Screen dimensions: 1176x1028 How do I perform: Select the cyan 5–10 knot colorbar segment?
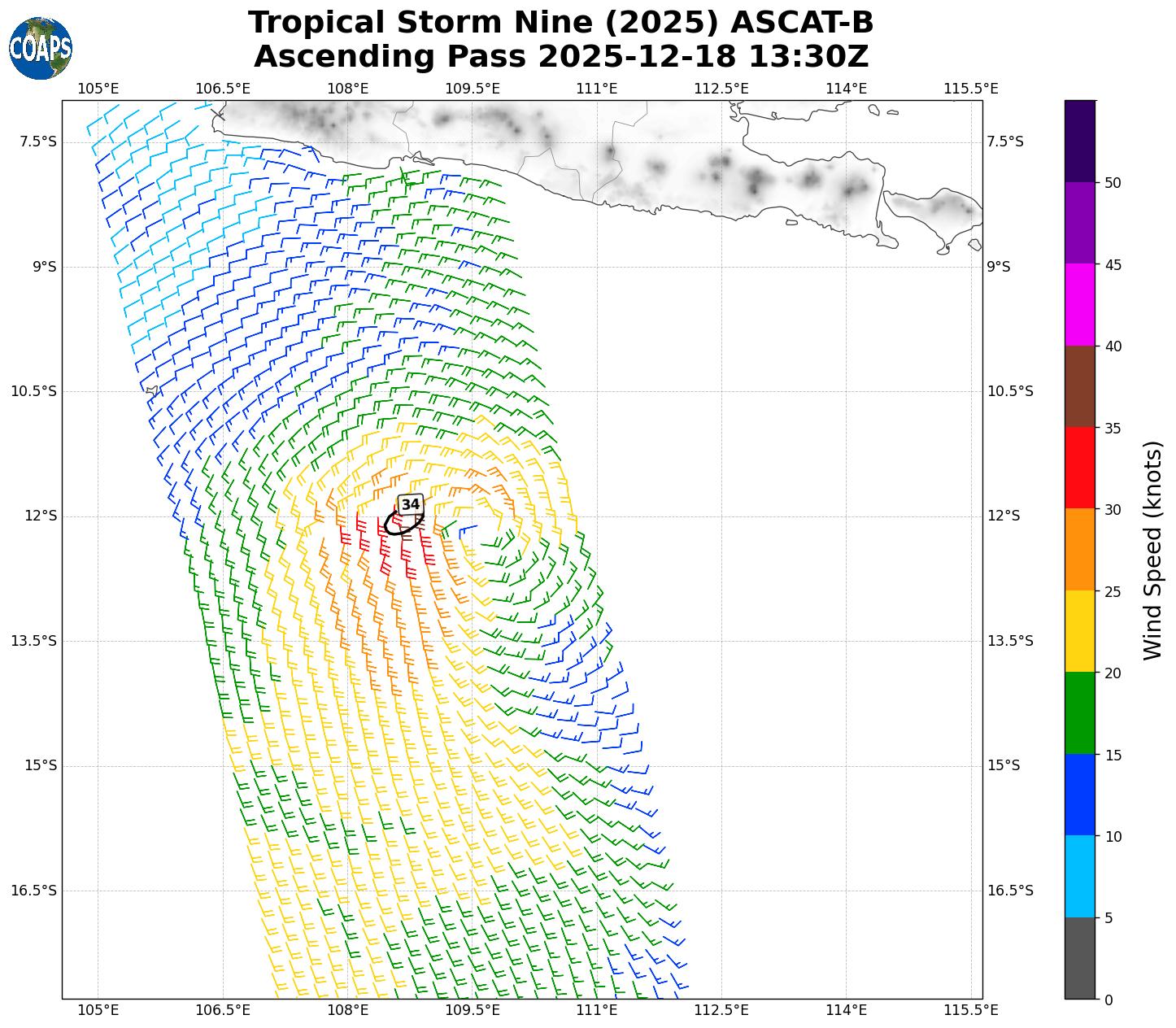[1080, 877]
